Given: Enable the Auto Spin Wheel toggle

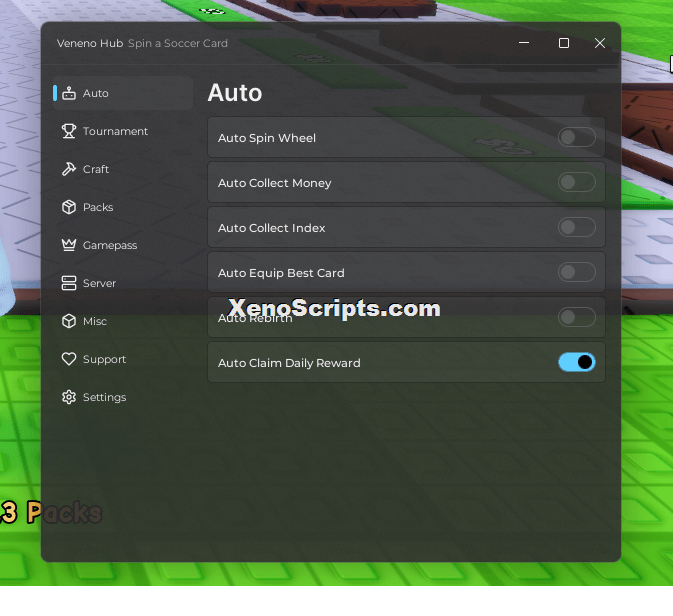Looking at the screenshot, I should click(576, 137).
